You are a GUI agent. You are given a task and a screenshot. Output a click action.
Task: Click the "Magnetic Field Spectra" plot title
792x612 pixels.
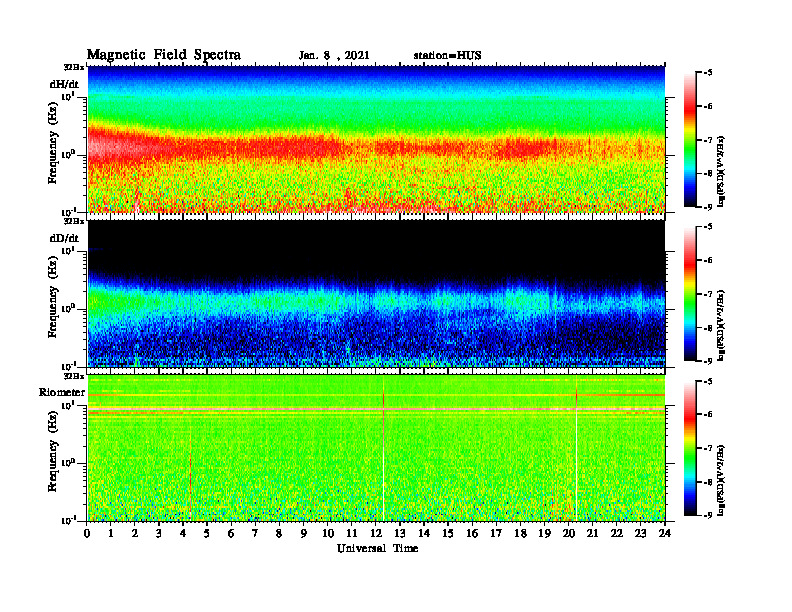point(164,55)
